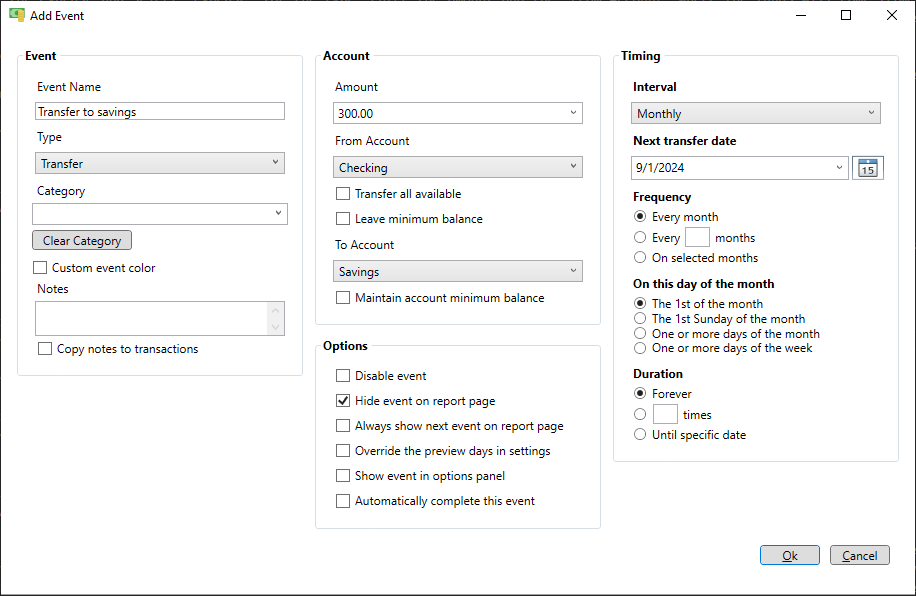Click inside the Notes text area

pos(151,318)
